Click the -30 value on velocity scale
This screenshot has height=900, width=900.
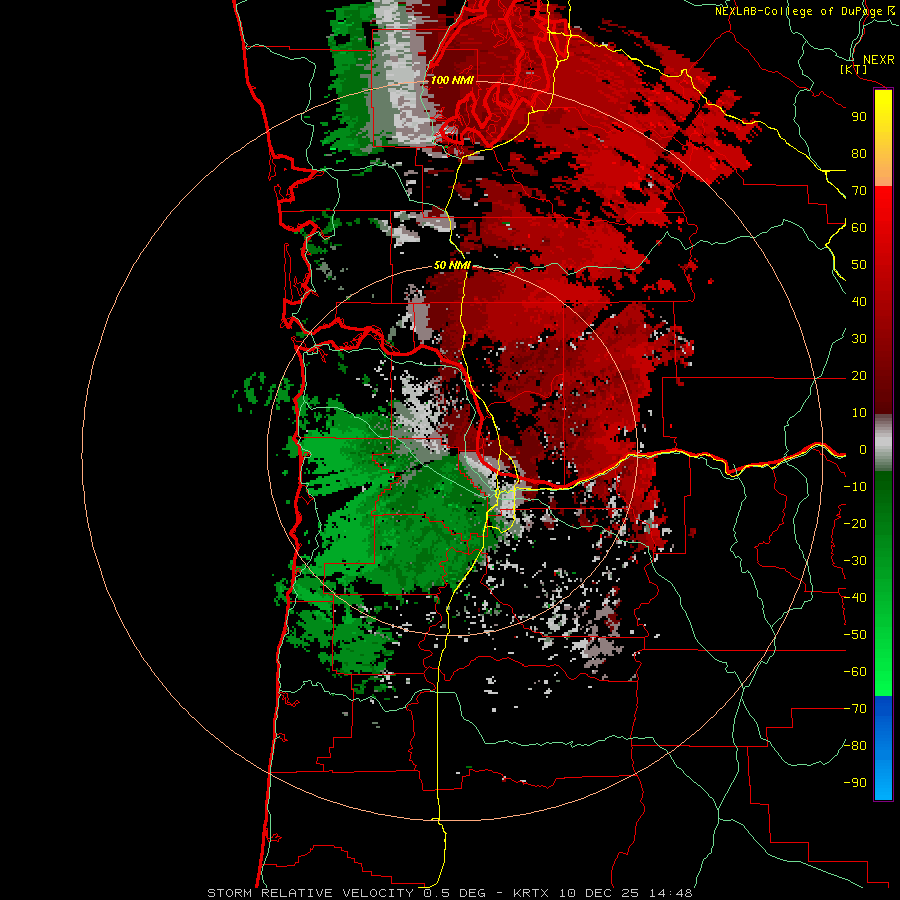[x=855, y=561]
